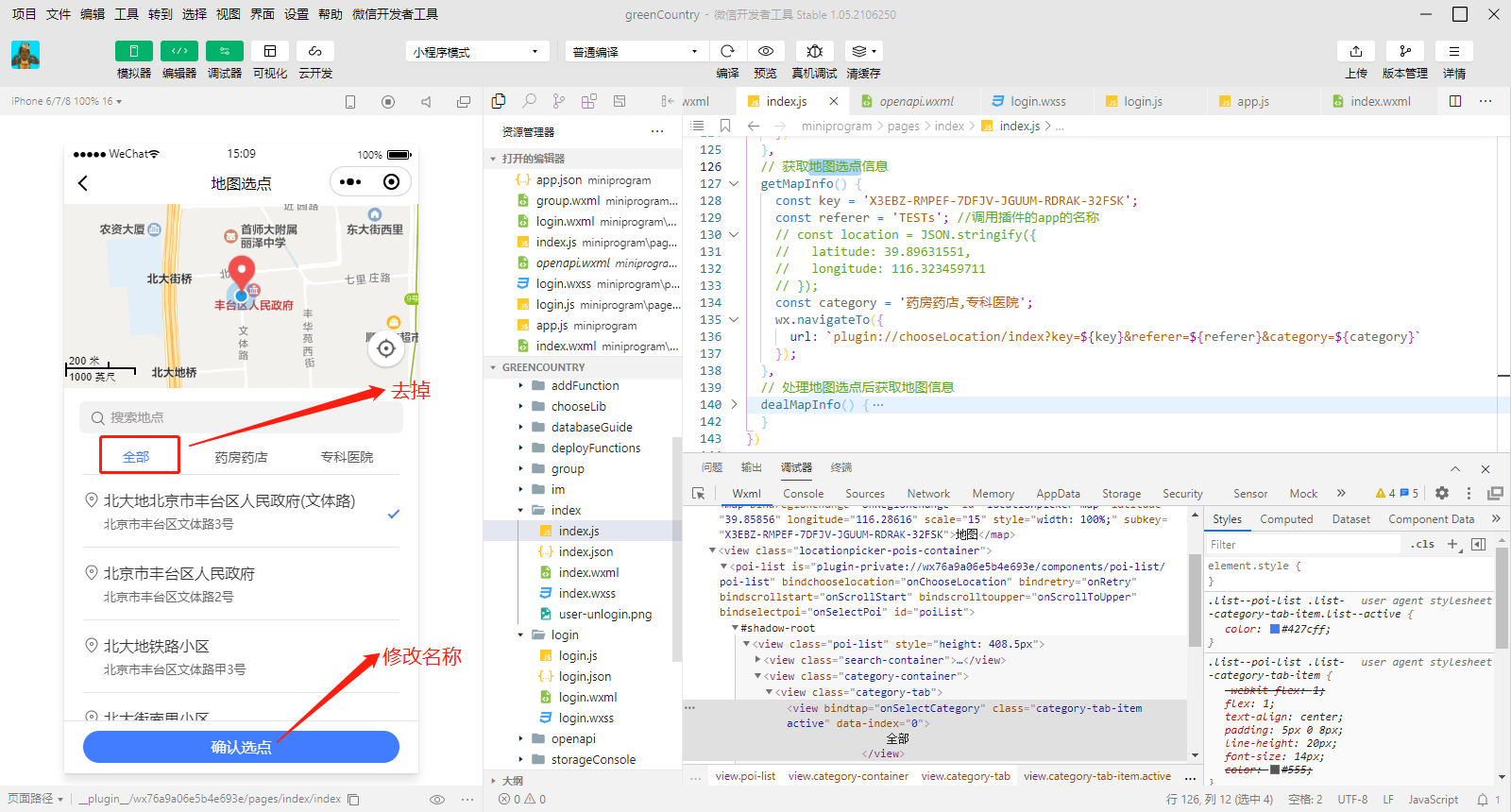Viewport: 1511px width, 812px height.
Task: Open the 小程序模式 mode dropdown
Action: 477,52
